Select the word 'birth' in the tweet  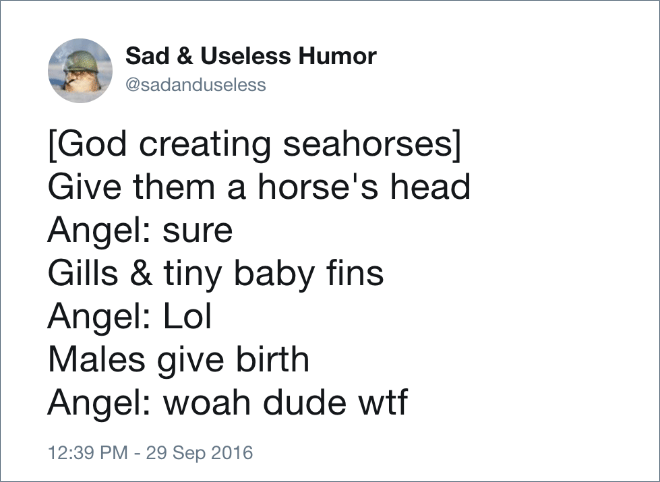(272, 358)
